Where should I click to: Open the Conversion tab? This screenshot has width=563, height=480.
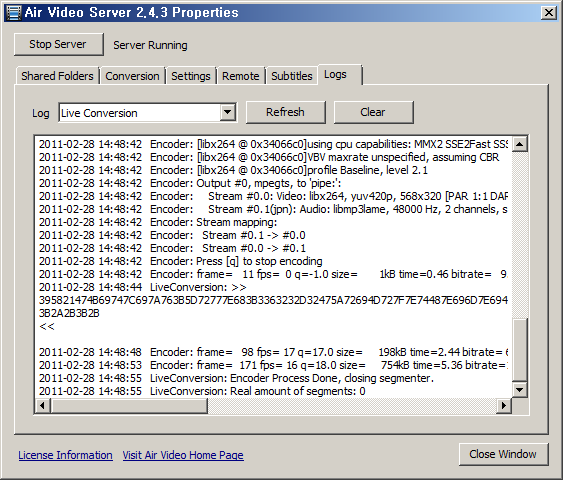pos(132,76)
